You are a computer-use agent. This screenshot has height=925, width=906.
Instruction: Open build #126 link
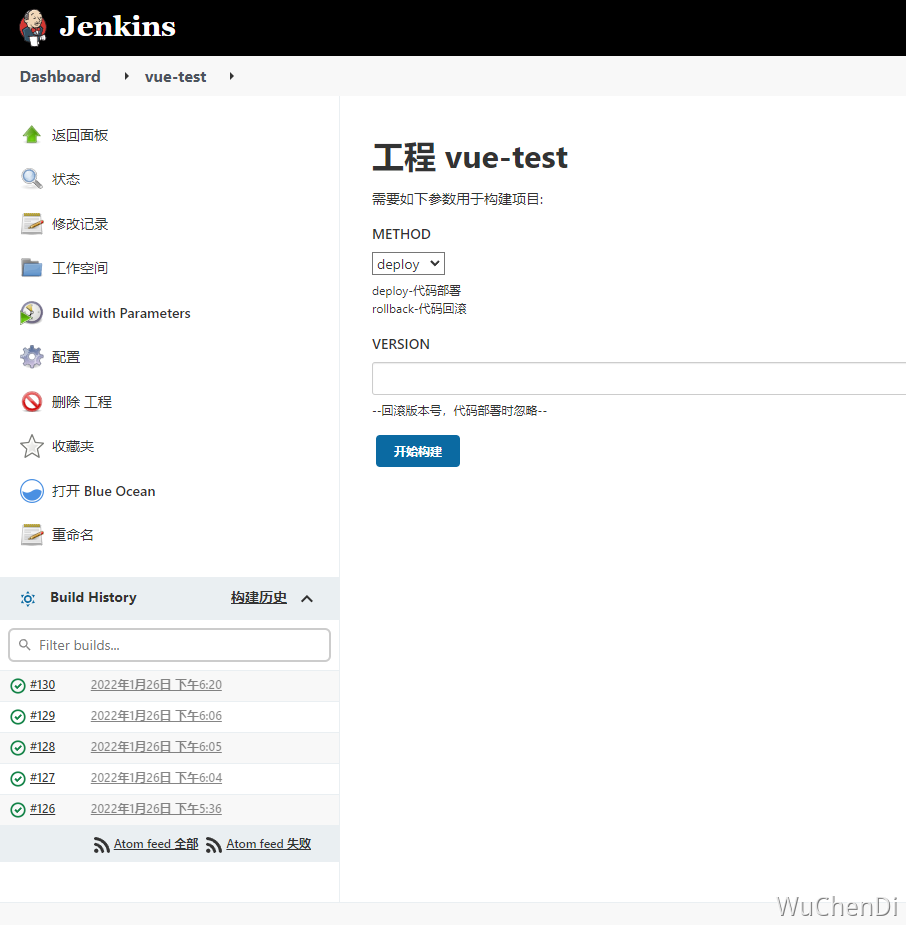point(42,809)
